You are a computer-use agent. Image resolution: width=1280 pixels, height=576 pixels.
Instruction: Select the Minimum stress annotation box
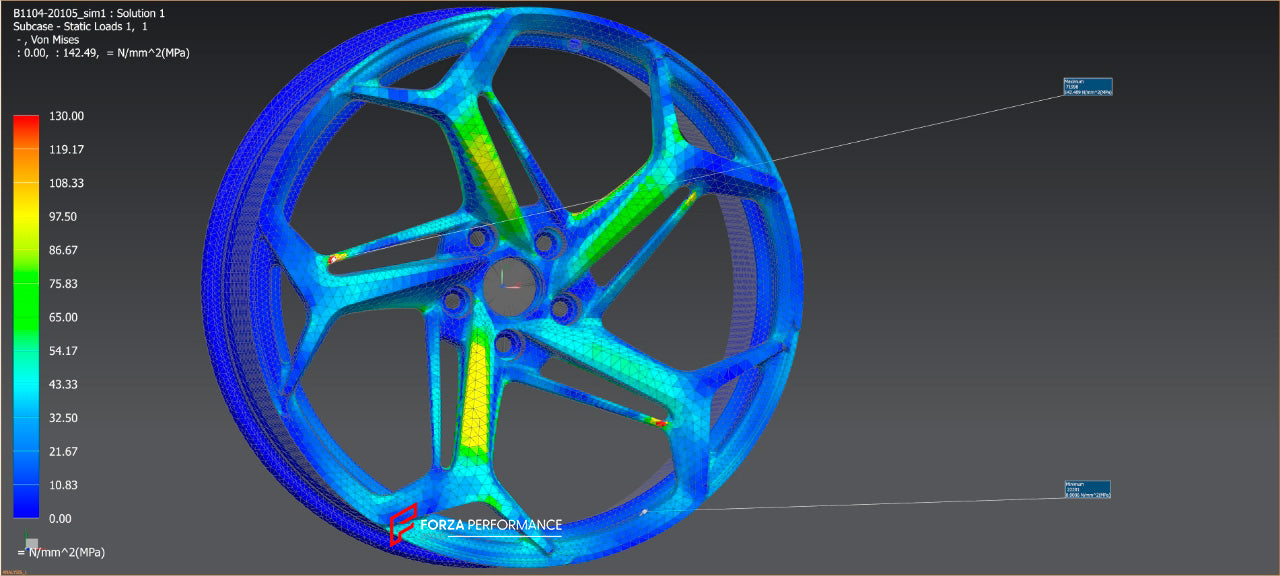(1090, 490)
